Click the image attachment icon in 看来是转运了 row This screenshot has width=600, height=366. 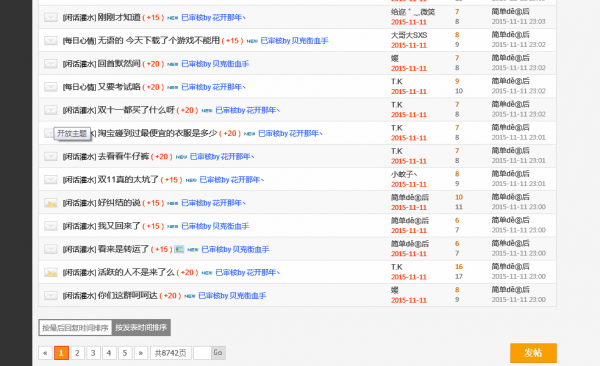[179, 249]
